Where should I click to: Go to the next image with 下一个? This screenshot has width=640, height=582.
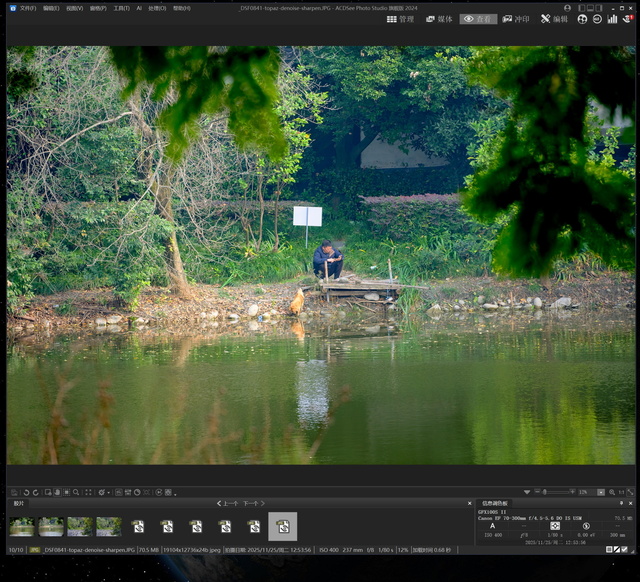pos(255,503)
